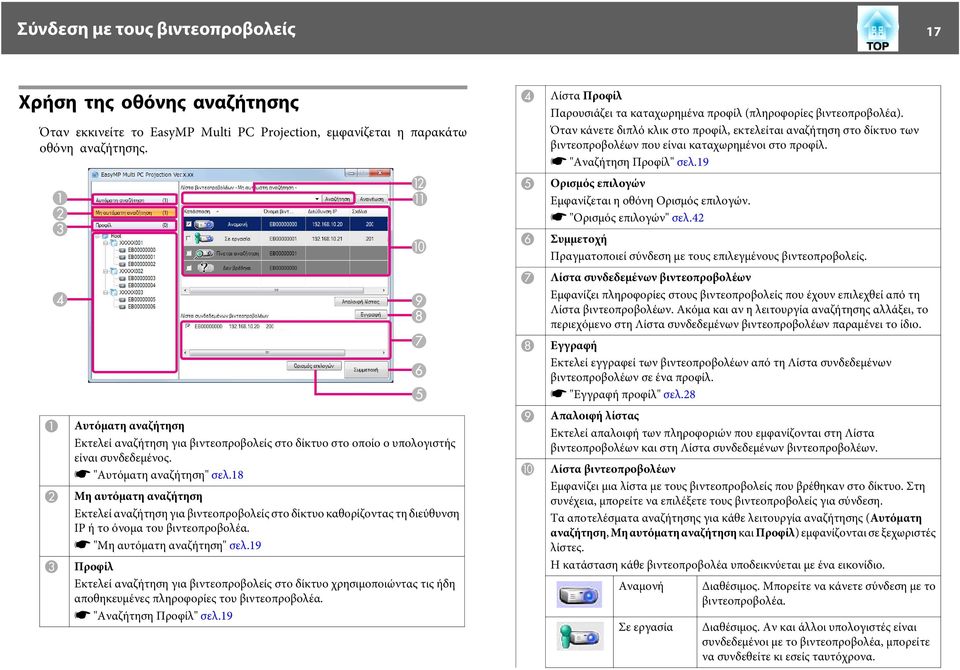Click the Όνομα βιντ... column header
960x670 pixels.
278,211
